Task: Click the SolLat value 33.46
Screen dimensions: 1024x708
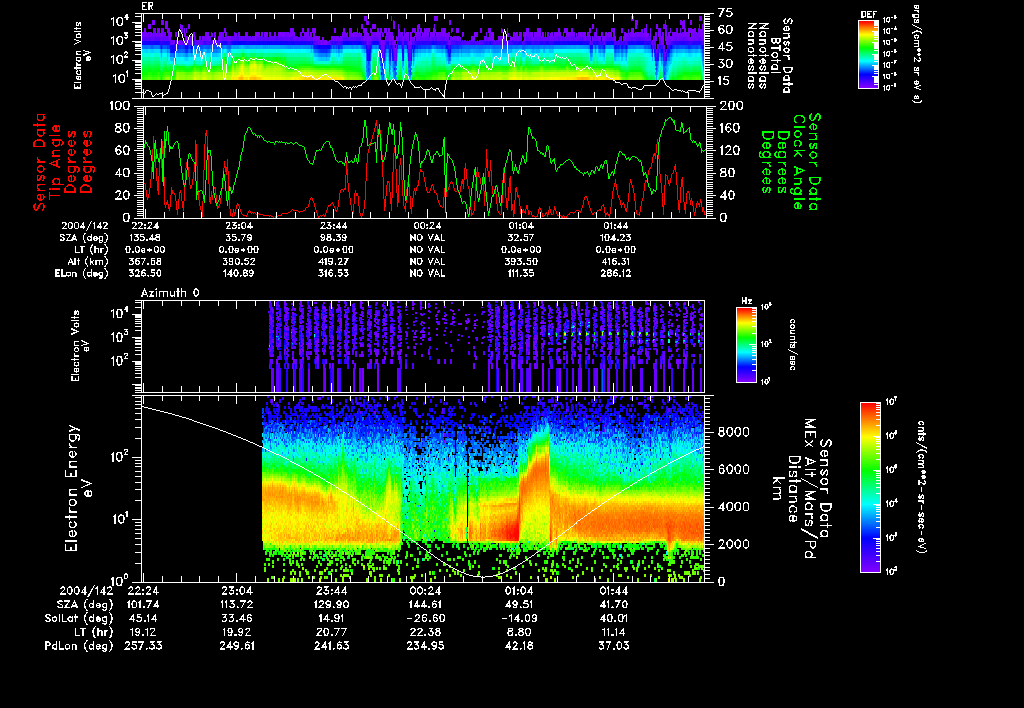Action: 236,619
